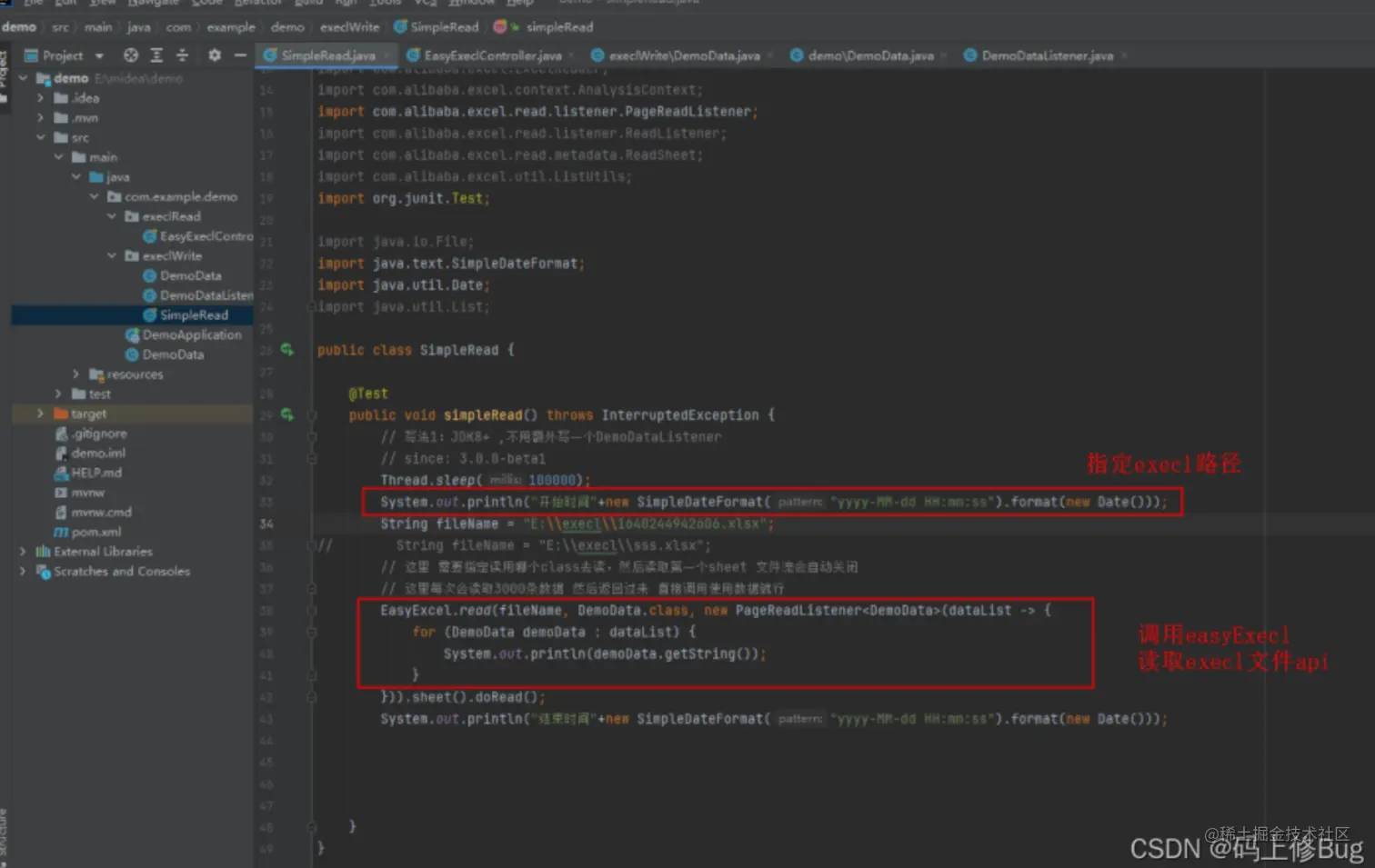
Task: Click the Select Opened File target icon
Action: [131, 55]
